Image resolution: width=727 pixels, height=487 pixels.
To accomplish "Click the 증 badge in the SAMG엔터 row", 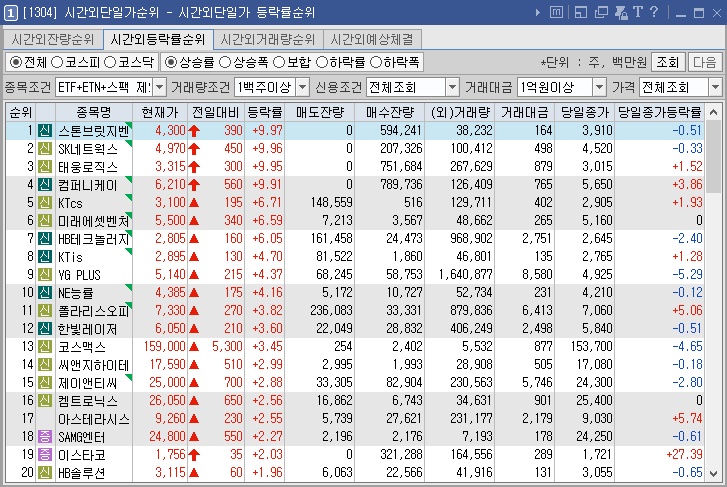I will (45, 436).
